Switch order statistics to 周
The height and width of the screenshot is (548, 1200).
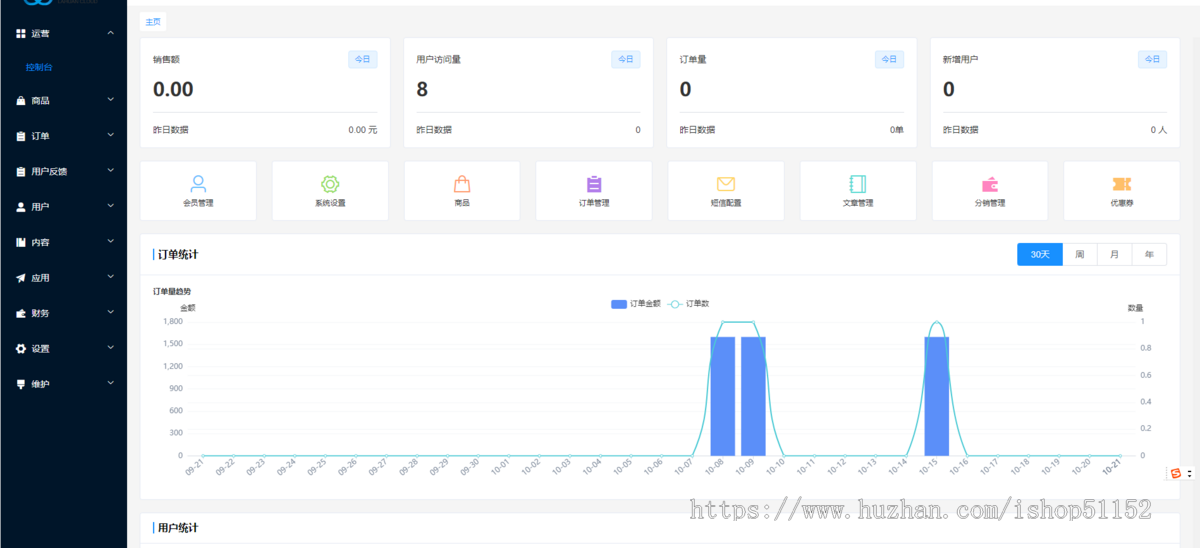1080,254
